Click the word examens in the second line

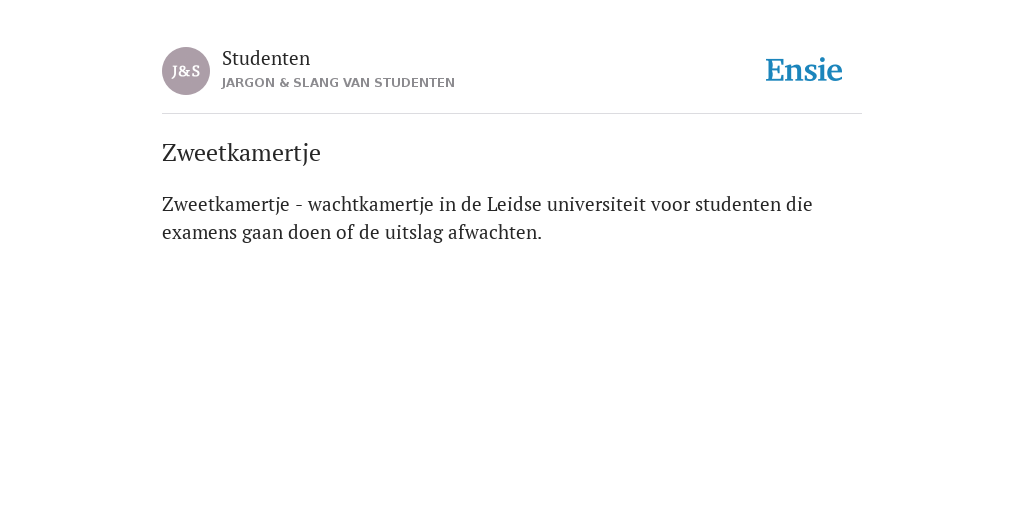pos(199,232)
